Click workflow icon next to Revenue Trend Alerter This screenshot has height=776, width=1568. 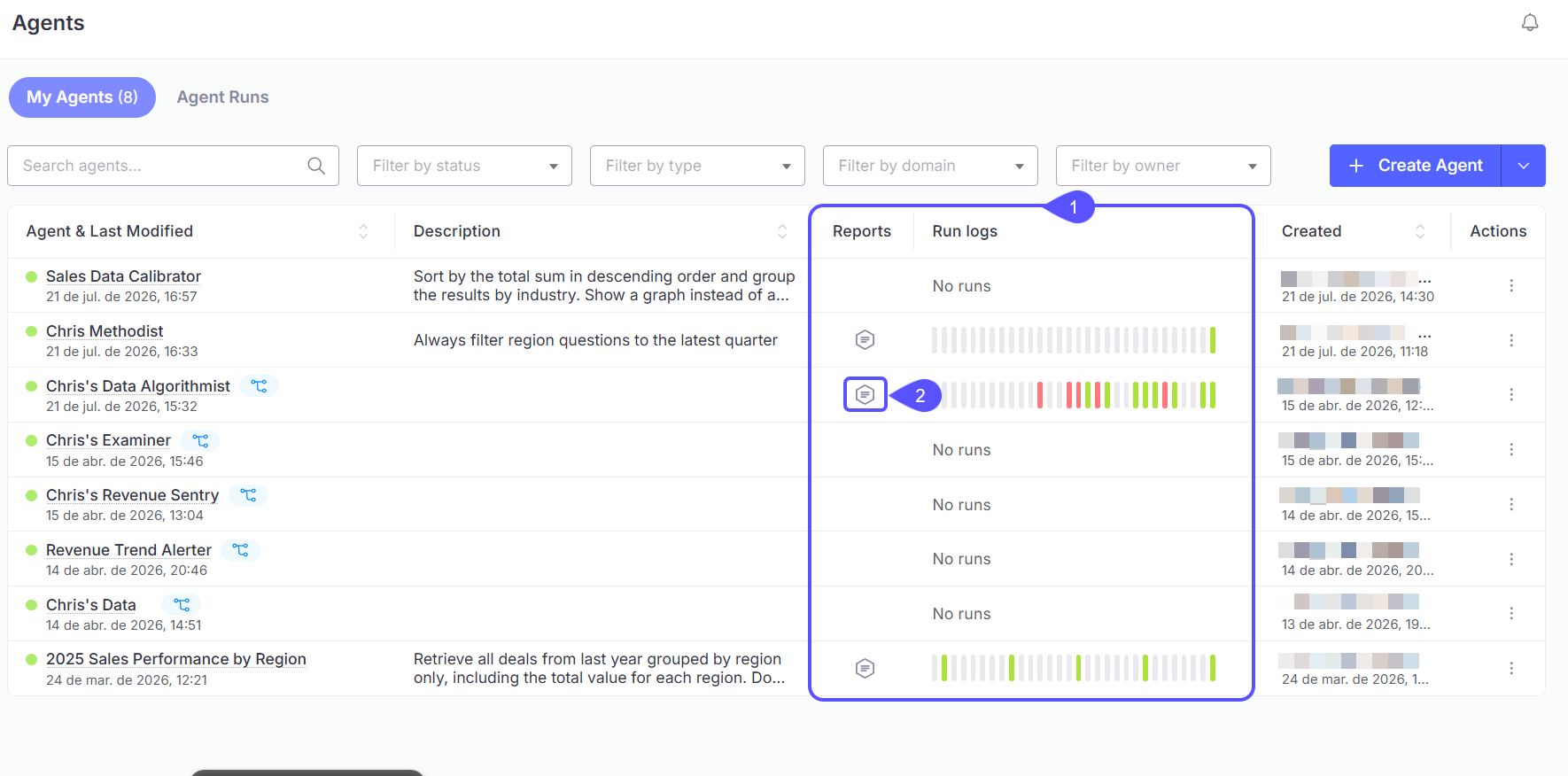pyautogui.click(x=240, y=550)
